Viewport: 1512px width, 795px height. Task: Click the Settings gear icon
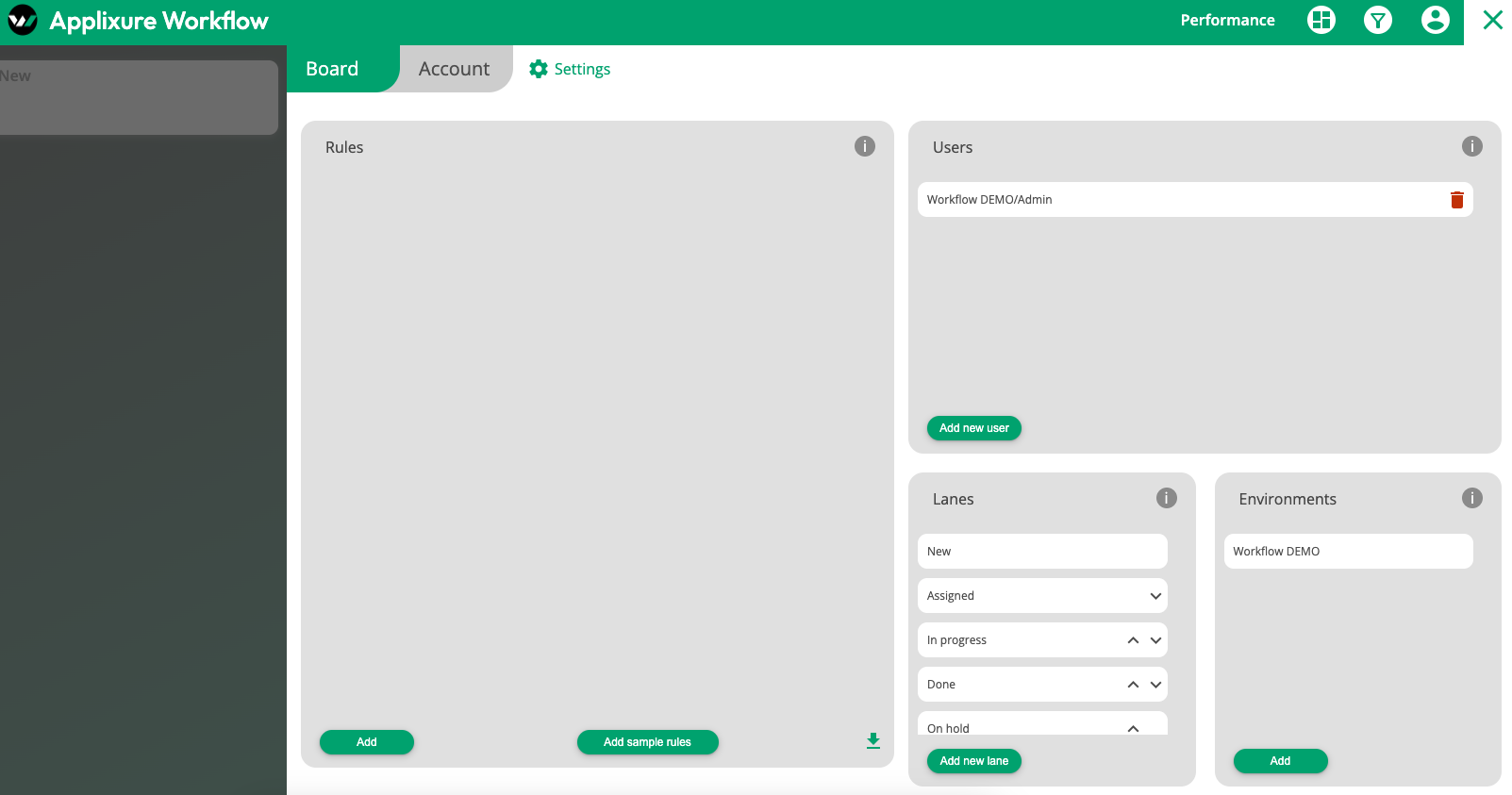pos(539,69)
